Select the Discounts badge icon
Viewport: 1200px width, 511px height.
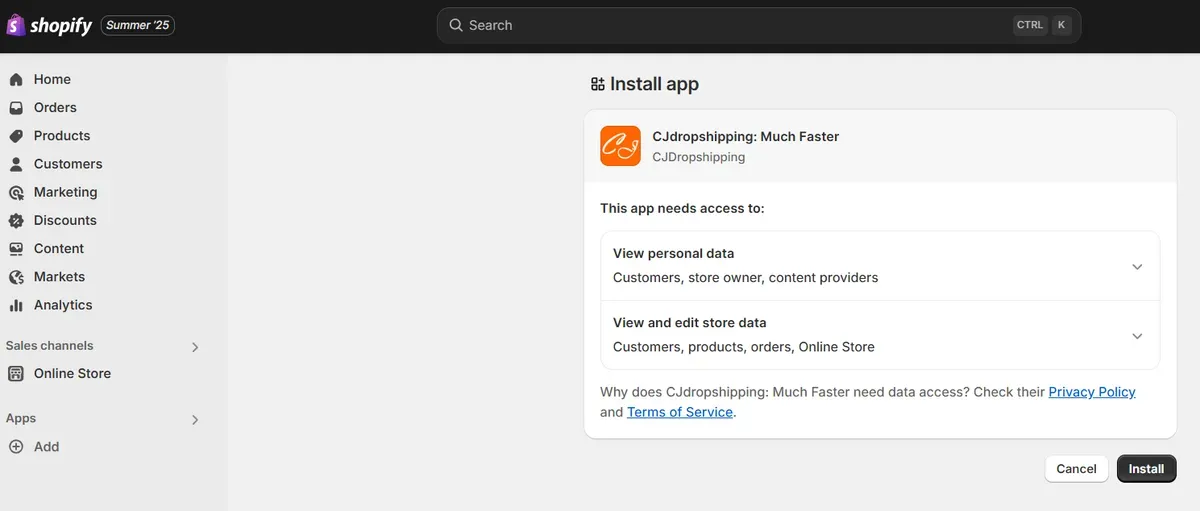pyautogui.click(x=16, y=220)
